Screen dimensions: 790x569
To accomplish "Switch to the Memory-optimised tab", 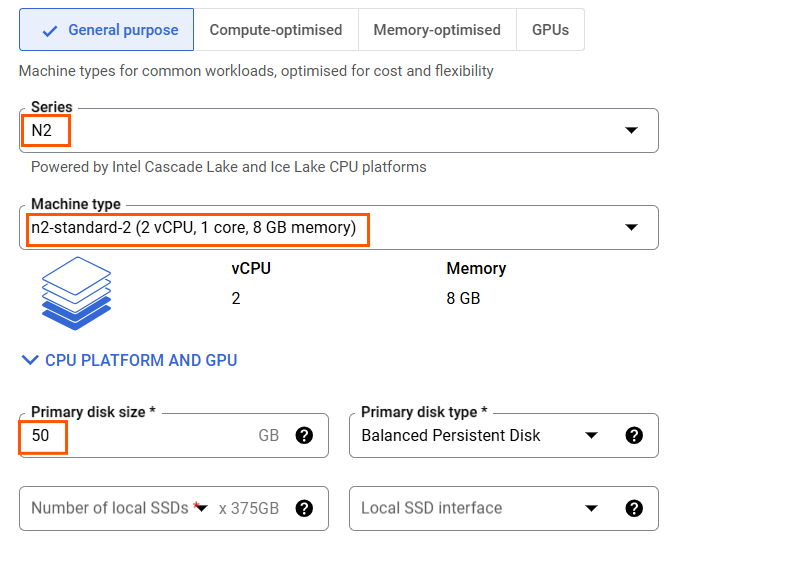I will coord(437,30).
